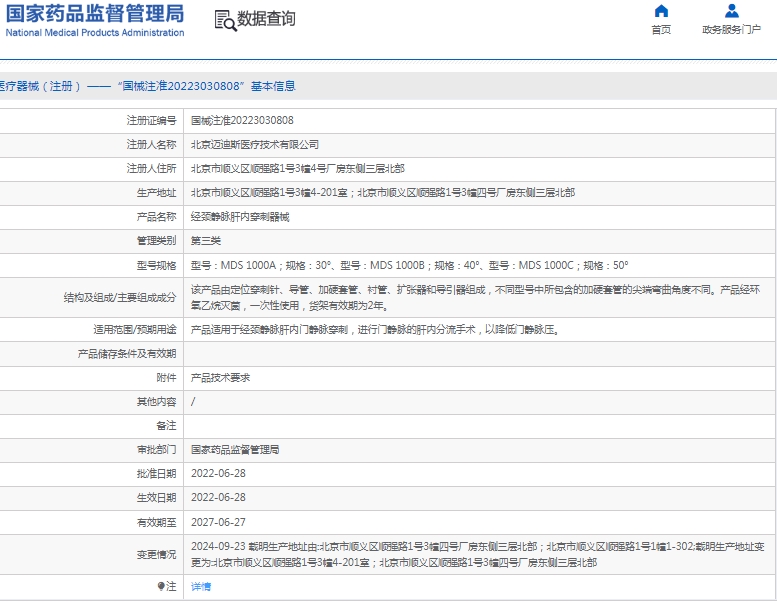
Task: Click the 审批部门 row label
Action: 156,450
